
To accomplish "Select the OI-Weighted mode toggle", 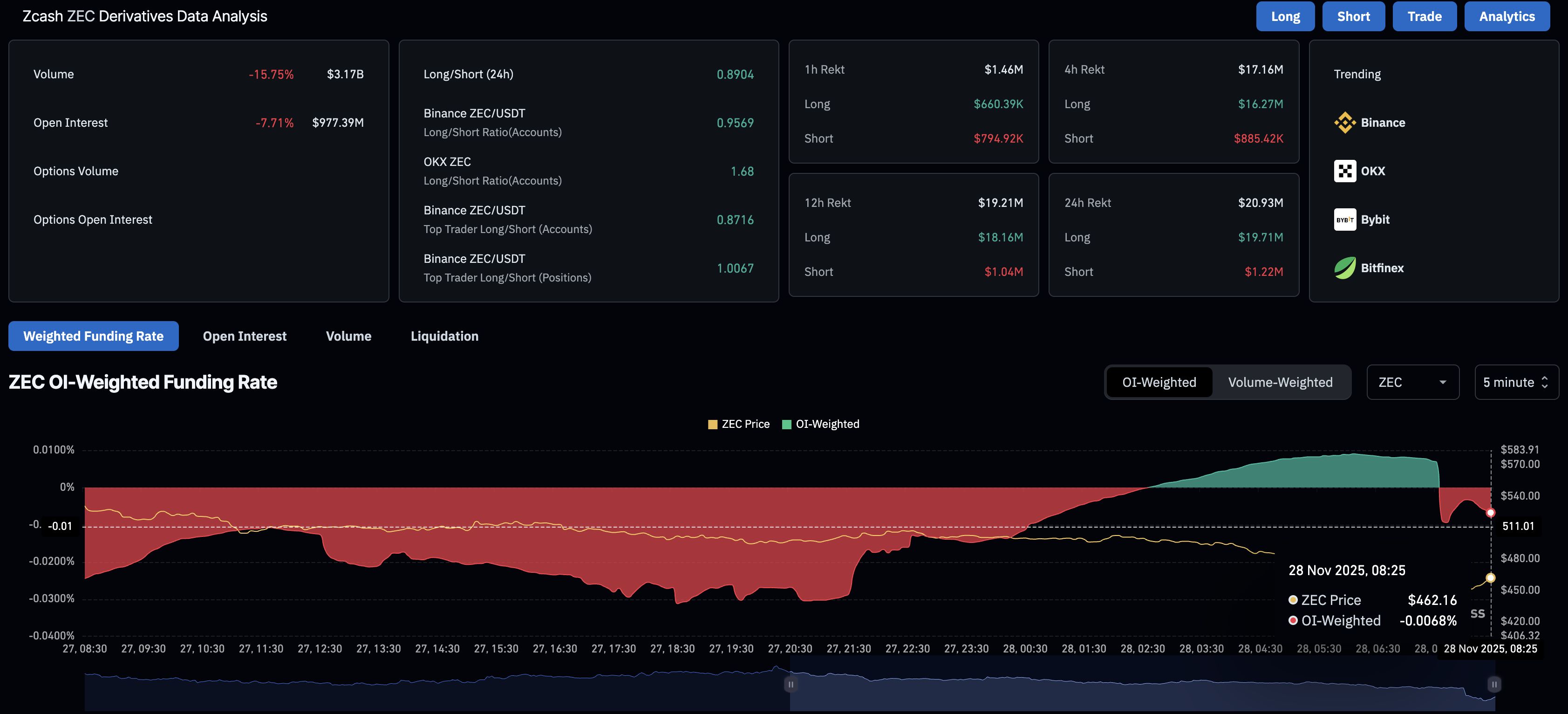I will click(1159, 382).
